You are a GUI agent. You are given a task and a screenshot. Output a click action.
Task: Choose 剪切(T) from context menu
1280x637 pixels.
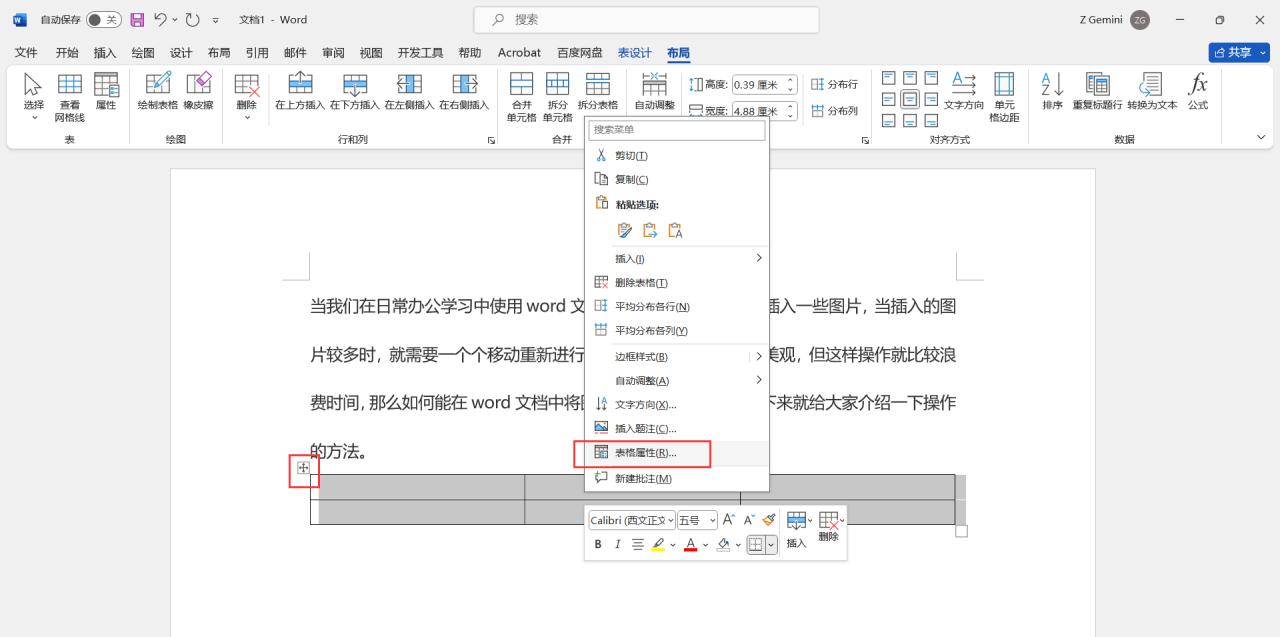tap(677, 155)
